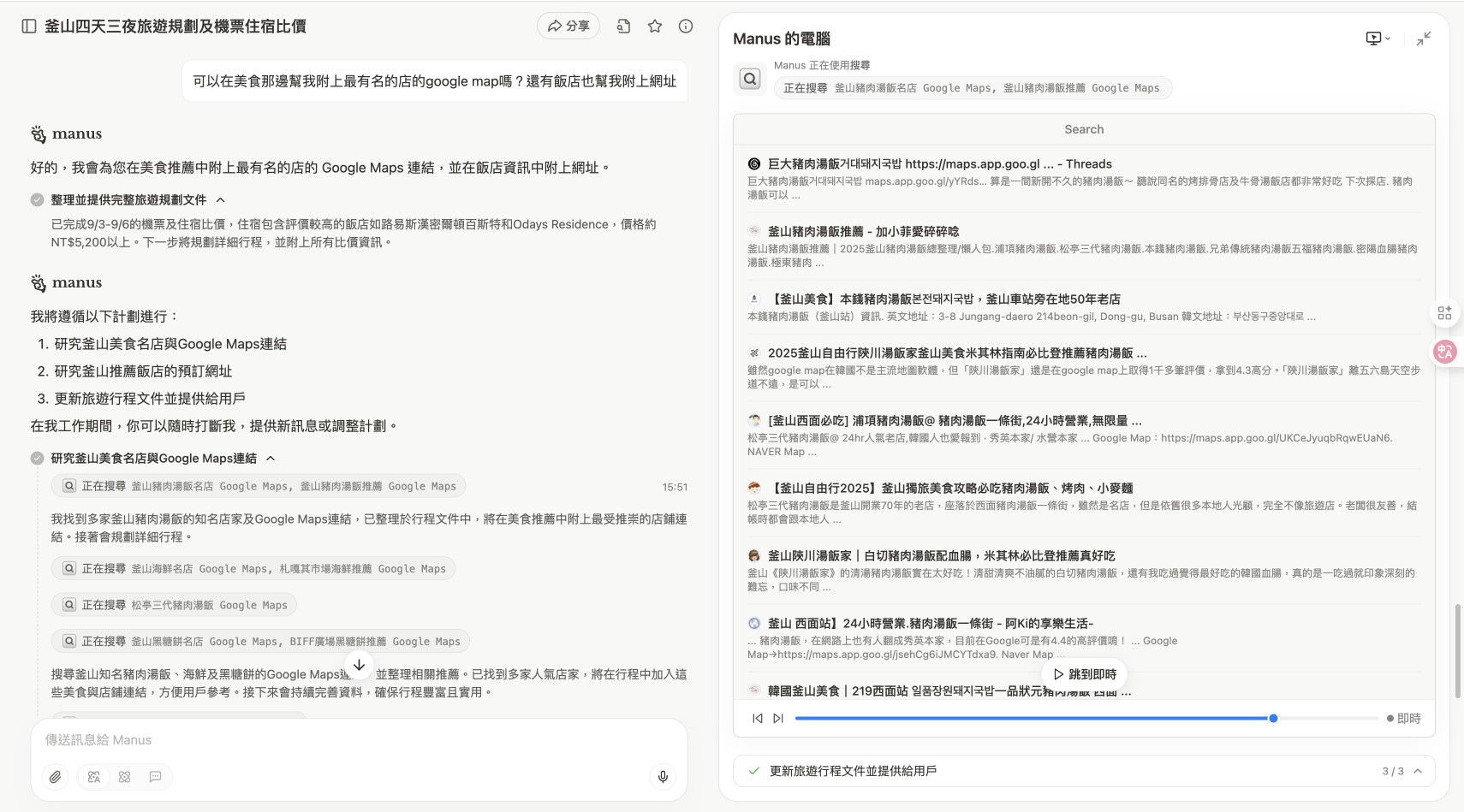Click green checkmark beside 更新旅遊行程文件
Viewport: 1464px width, 812px height.
[754, 772]
